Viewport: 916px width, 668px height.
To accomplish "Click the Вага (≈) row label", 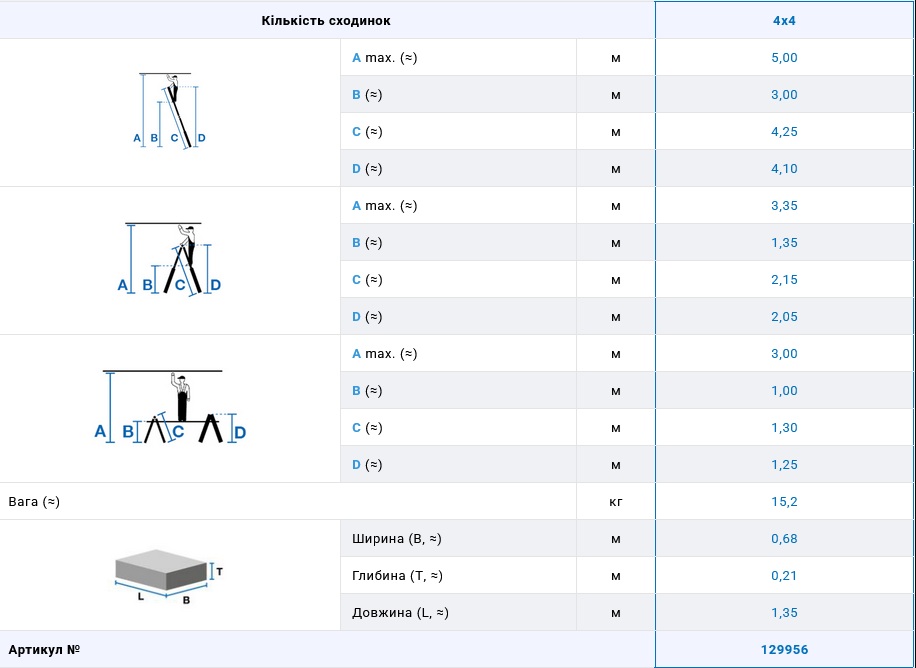I will click(x=35, y=502).
